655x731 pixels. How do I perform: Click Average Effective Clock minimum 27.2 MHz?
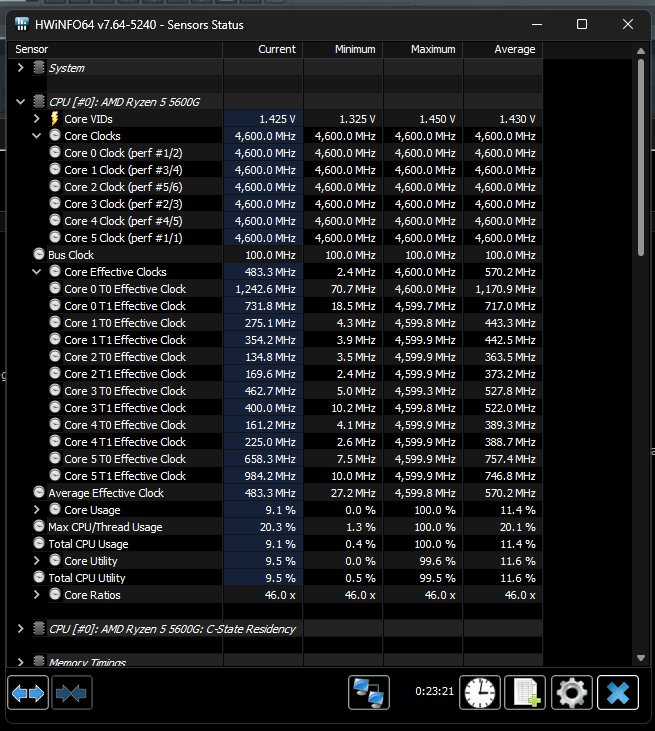353,493
